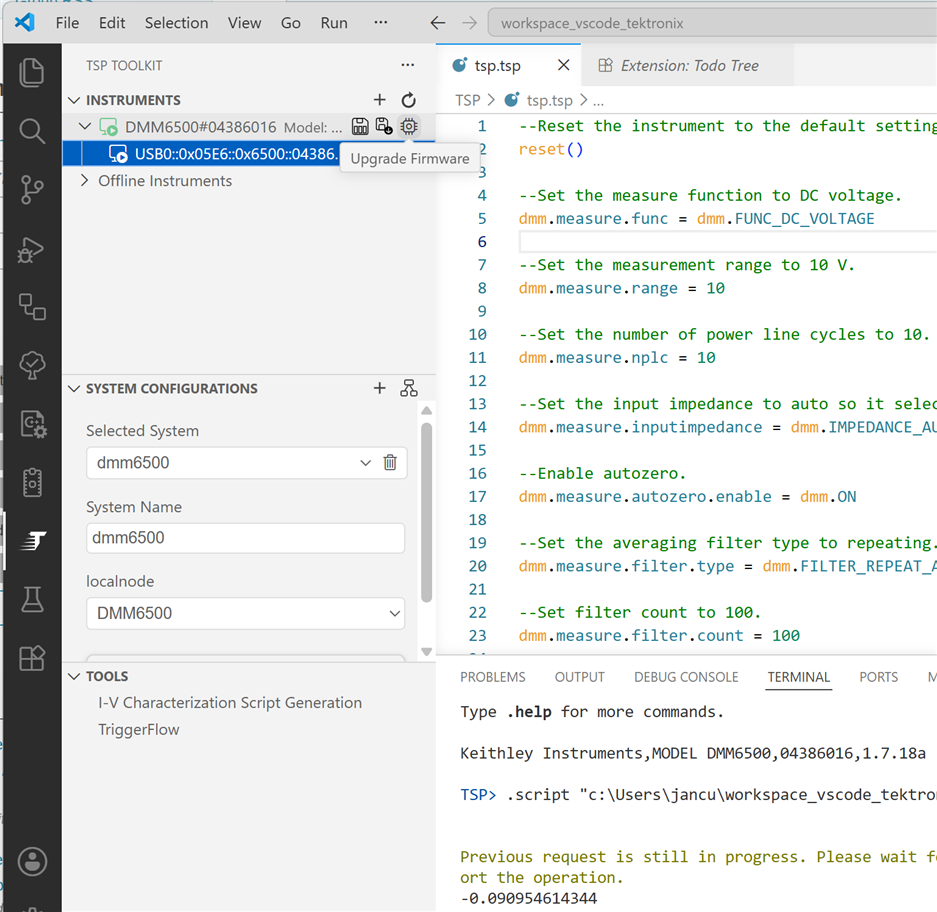
Task: Open I-V Characterization Script Generation tool
Action: (230, 703)
